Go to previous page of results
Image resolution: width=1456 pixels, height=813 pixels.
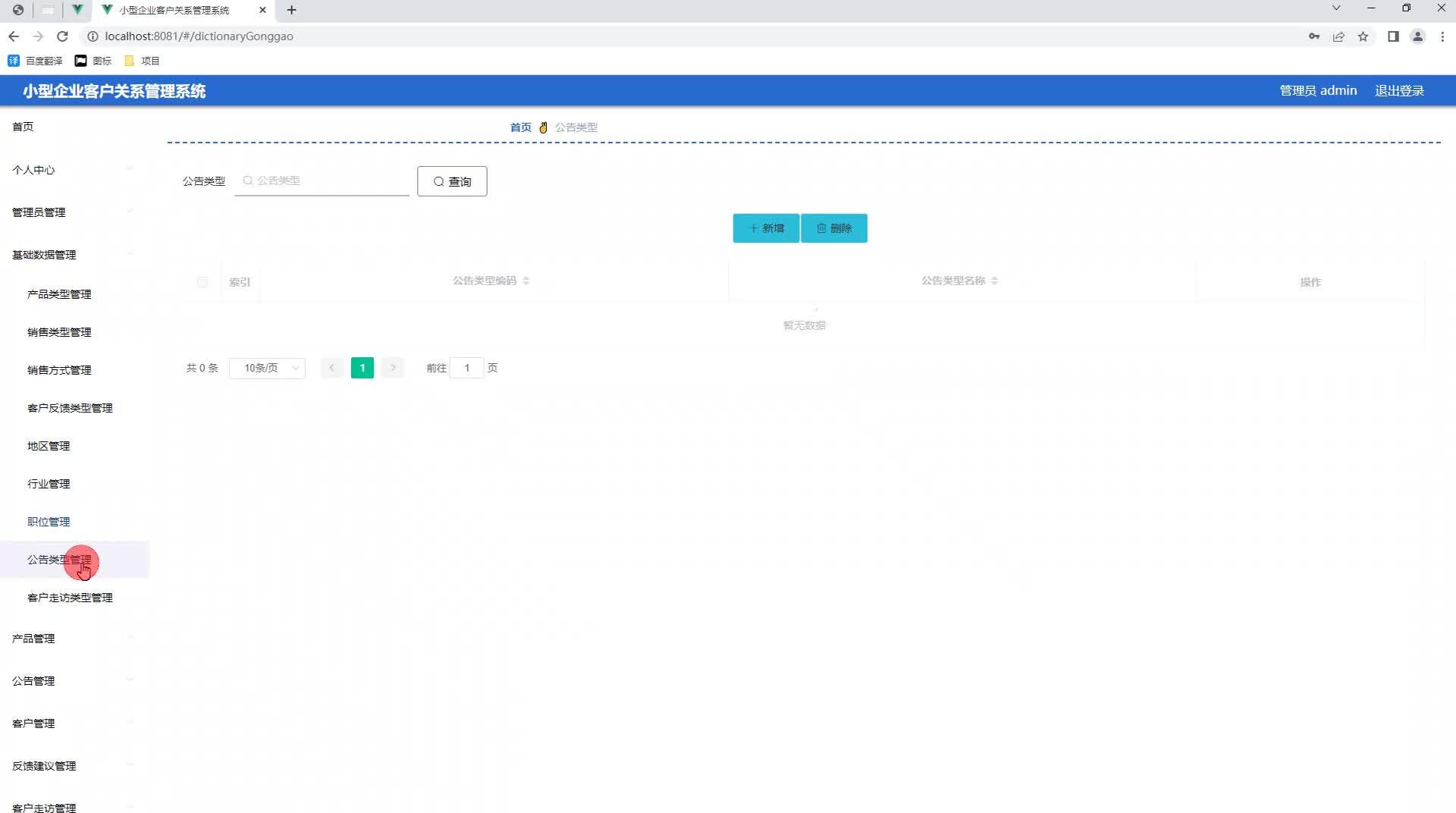(331, 368)
